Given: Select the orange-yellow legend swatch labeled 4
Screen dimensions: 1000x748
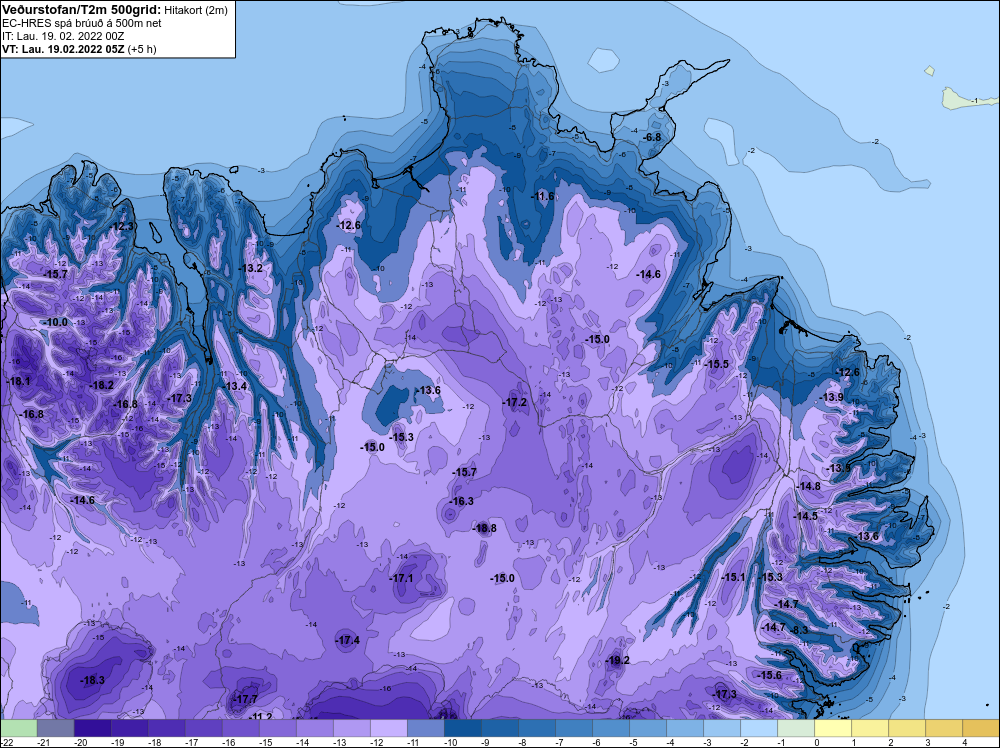Looking at the screenshot, I should click(980, 728).
